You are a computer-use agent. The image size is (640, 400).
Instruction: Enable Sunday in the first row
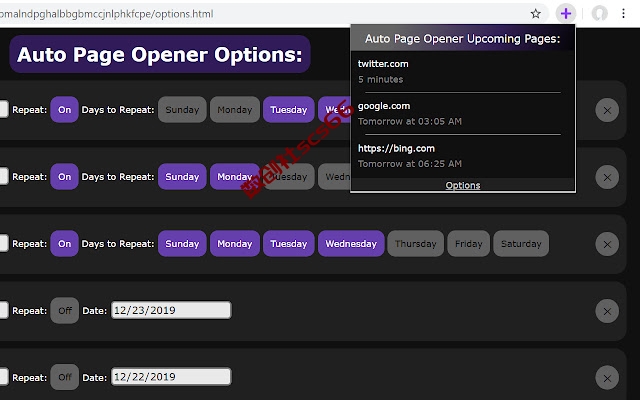coord(182,110)
